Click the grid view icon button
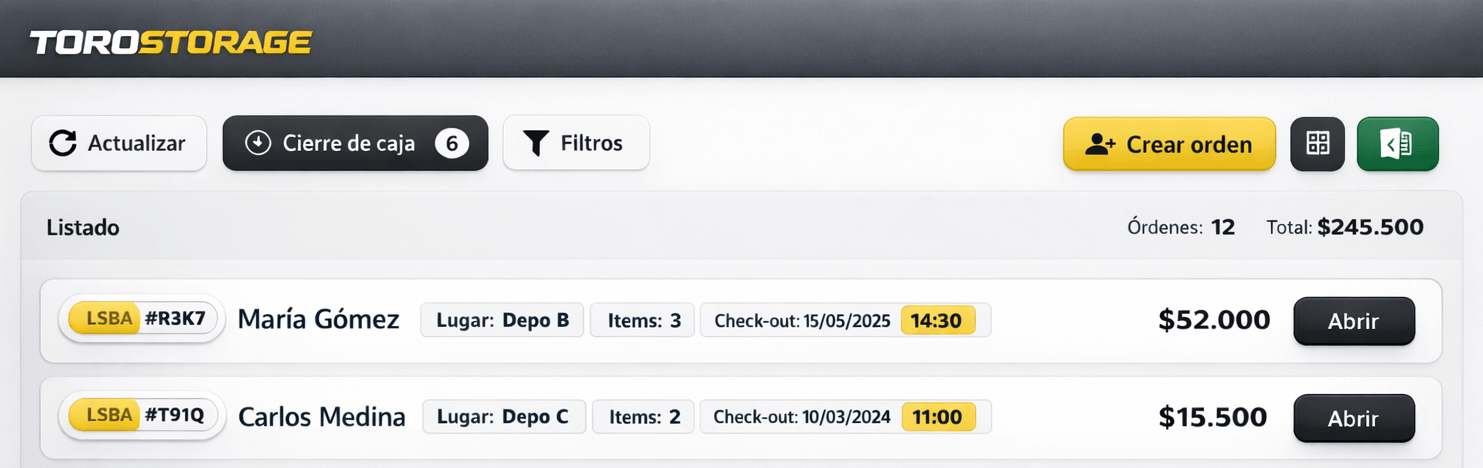This screenshot has height=468, width=1483. click(1317, 144)
